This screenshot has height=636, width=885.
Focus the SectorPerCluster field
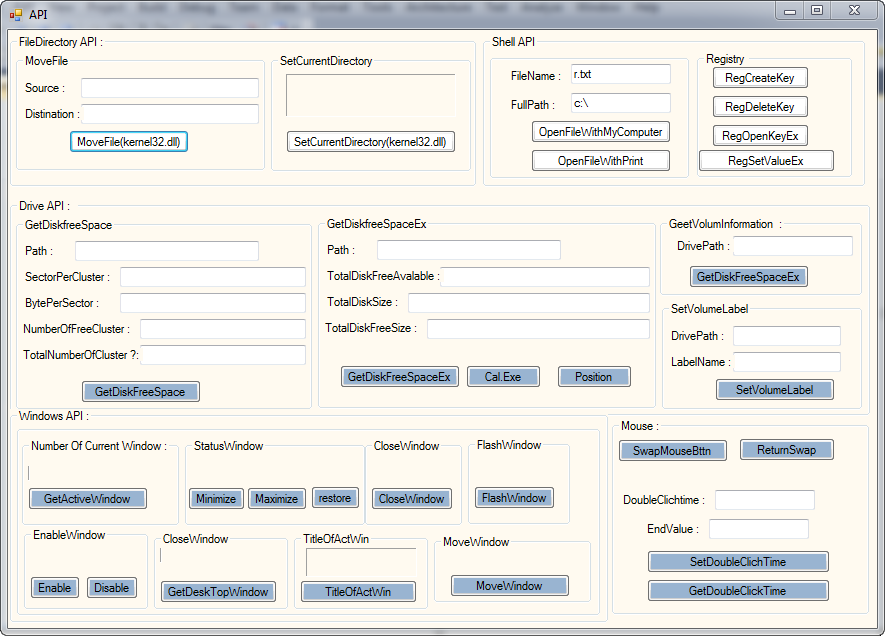pos(213,277)
